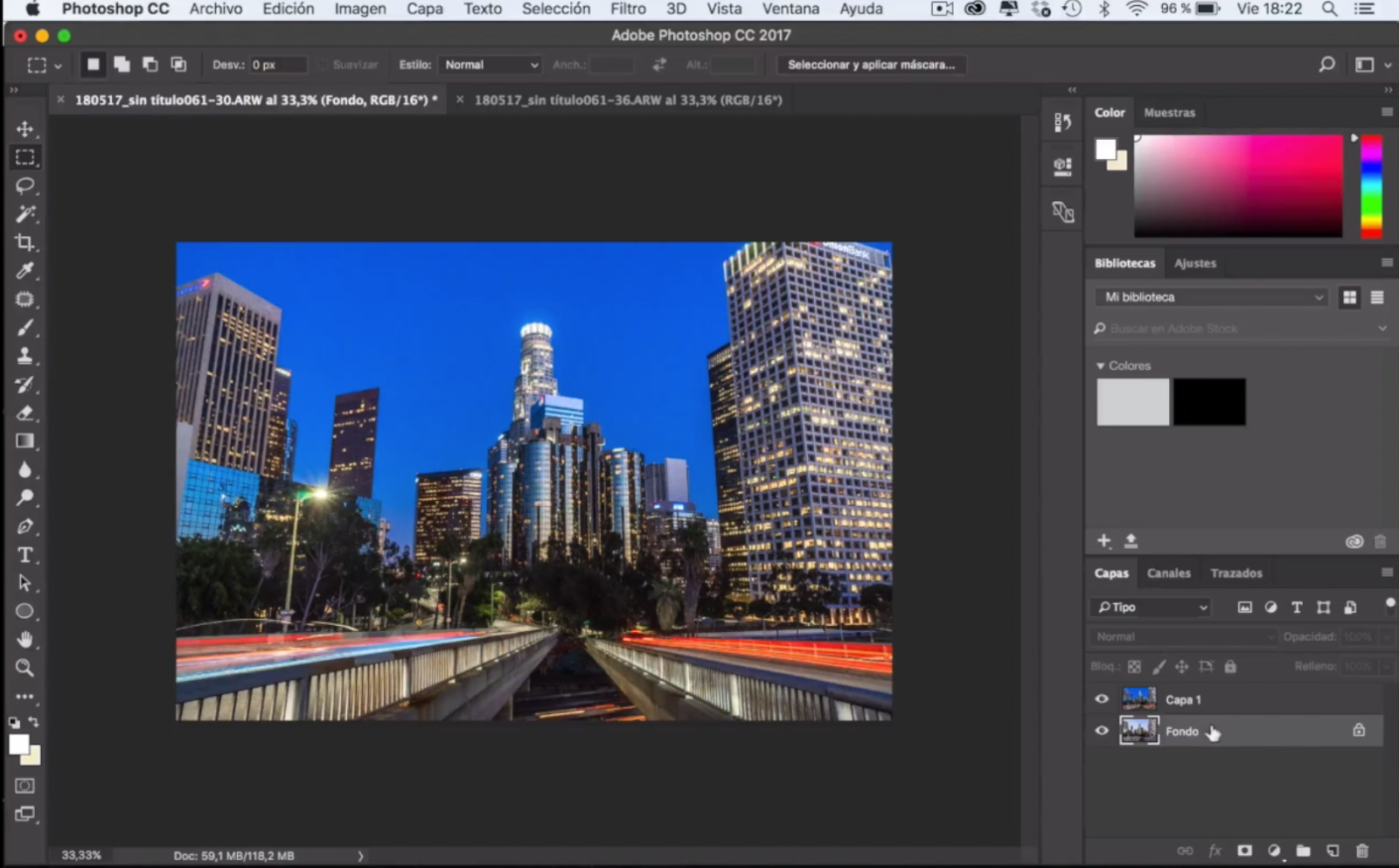
Task: Select the Horizontal Type tool
Action: coord(24,555)
